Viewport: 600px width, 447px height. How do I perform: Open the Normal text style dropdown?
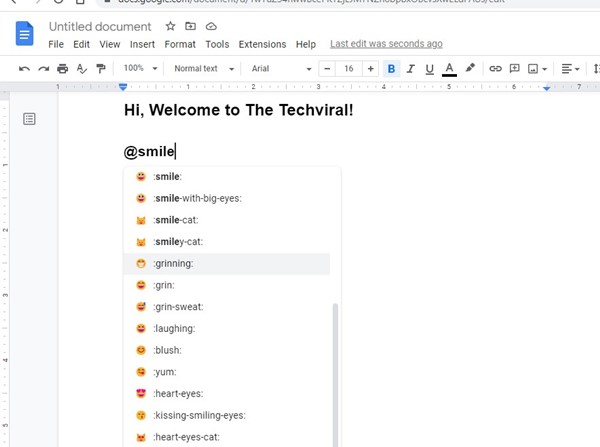(x=204, y=69)
